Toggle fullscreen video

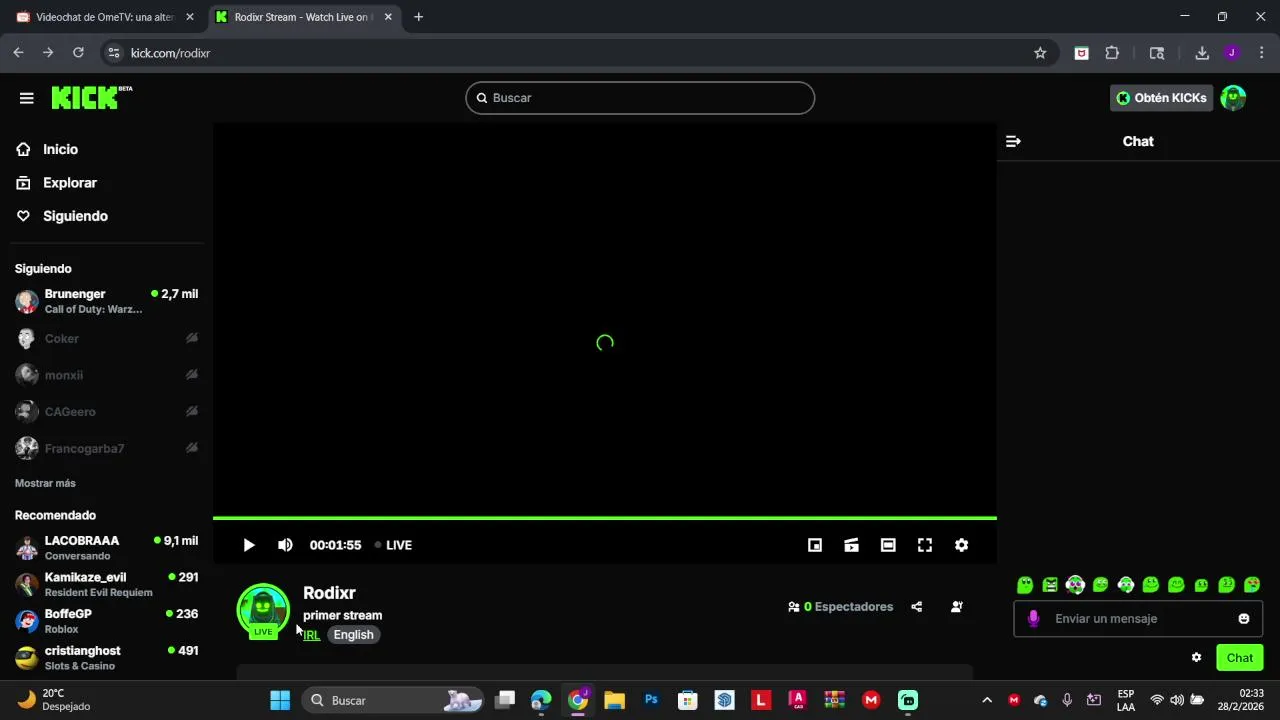coord(925,545)
